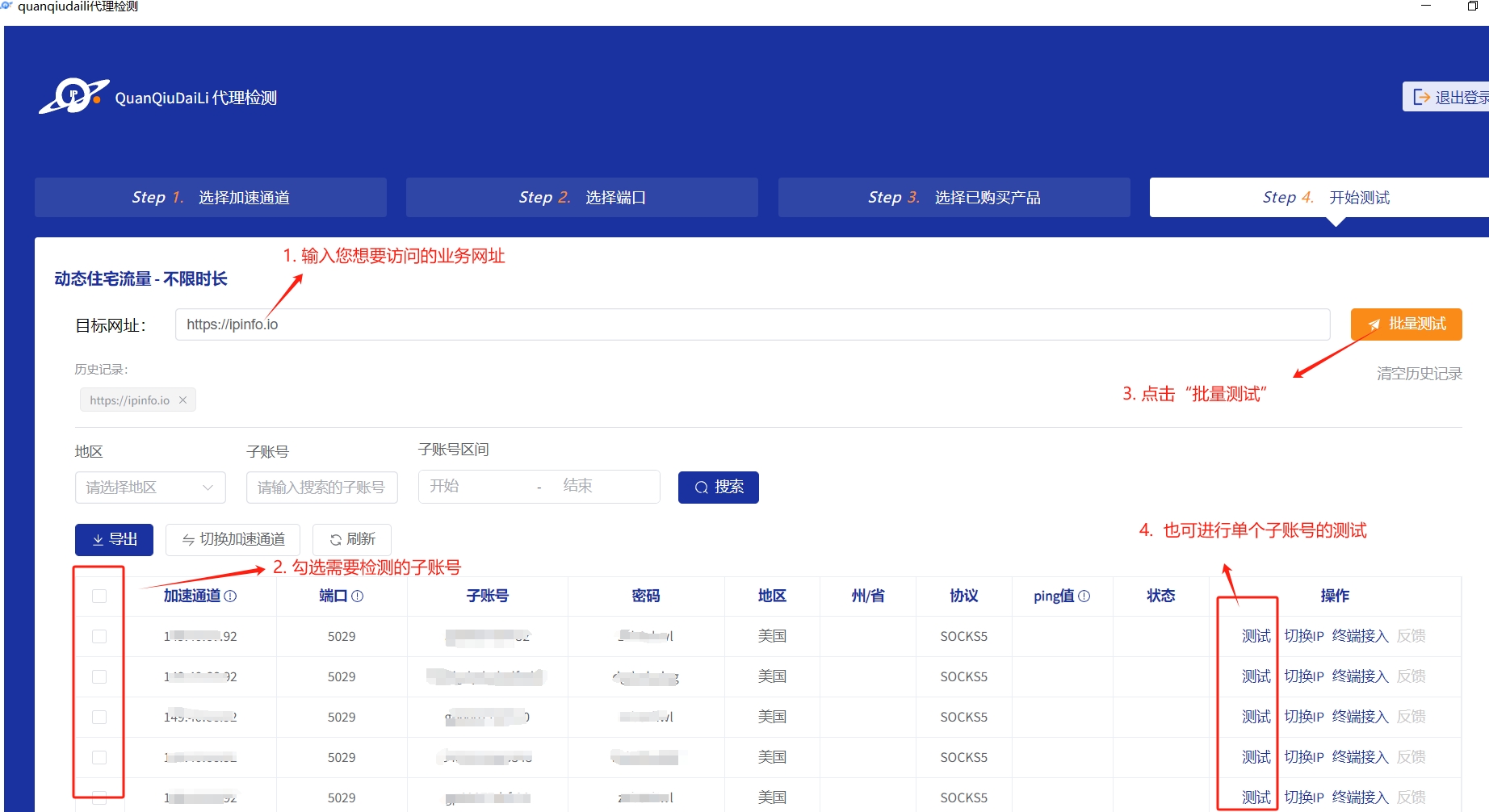Open the 请选择地区 region dropdown
The width and height of the screenshot is (1489, 812).
[x=149, y=488]
